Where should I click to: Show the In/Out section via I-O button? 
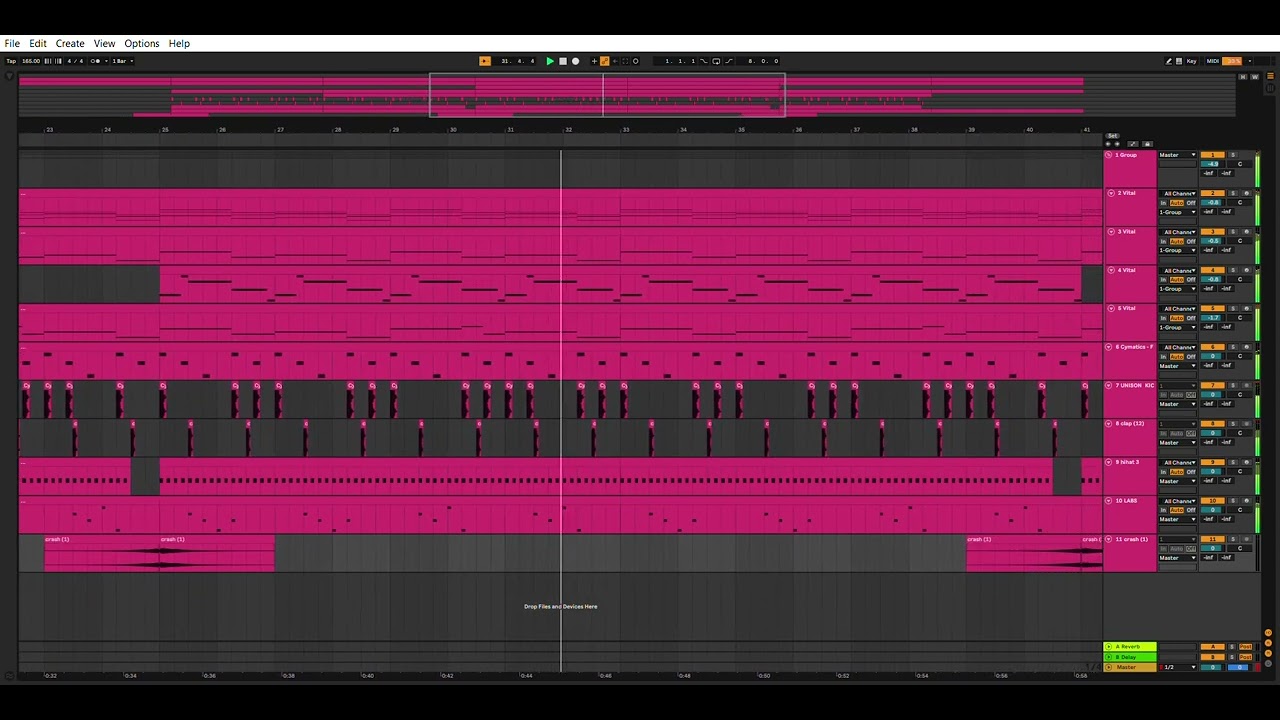click(x=1268, y=632)
